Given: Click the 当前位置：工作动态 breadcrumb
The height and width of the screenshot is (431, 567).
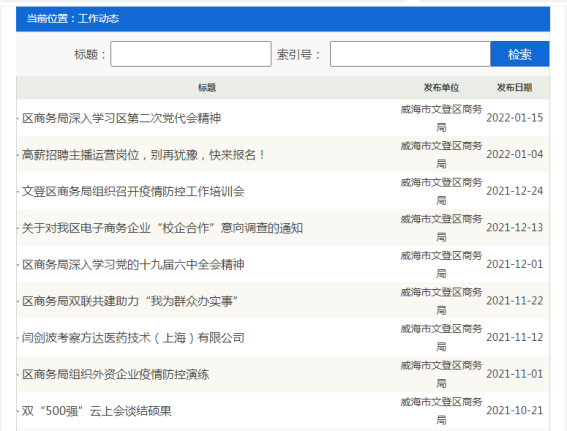Looking at the screenshot, I should coord(73,18).
